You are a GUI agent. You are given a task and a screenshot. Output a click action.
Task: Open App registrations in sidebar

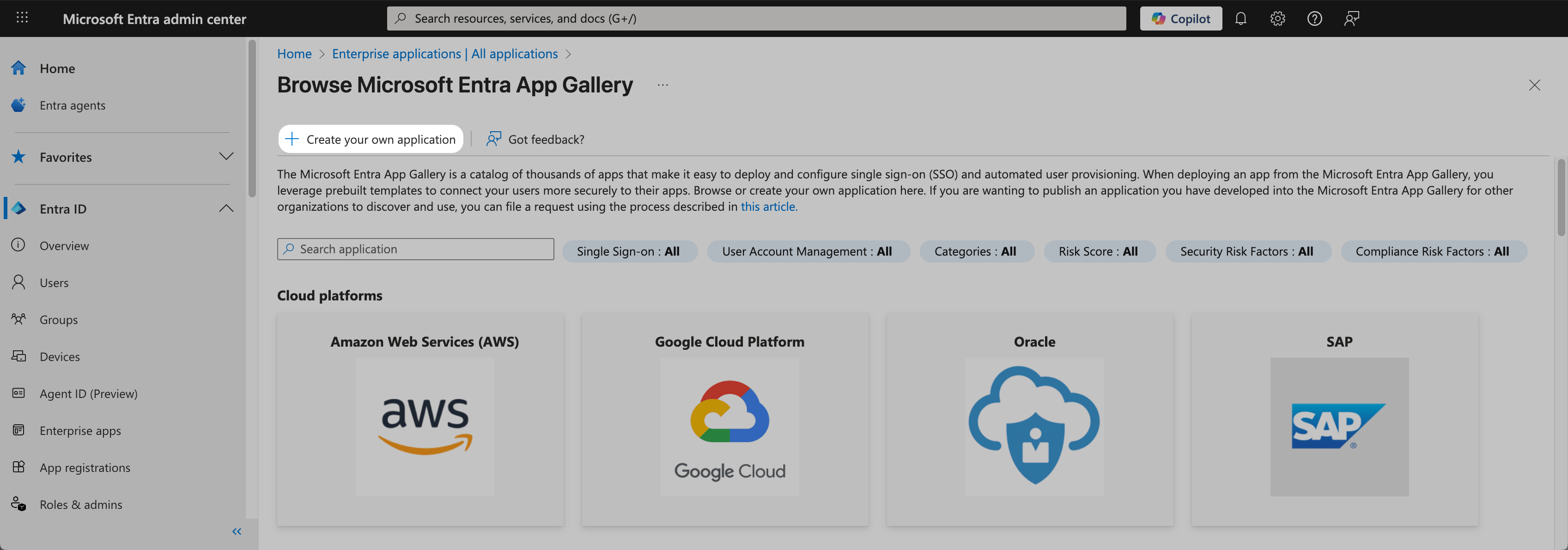point(85,467)
